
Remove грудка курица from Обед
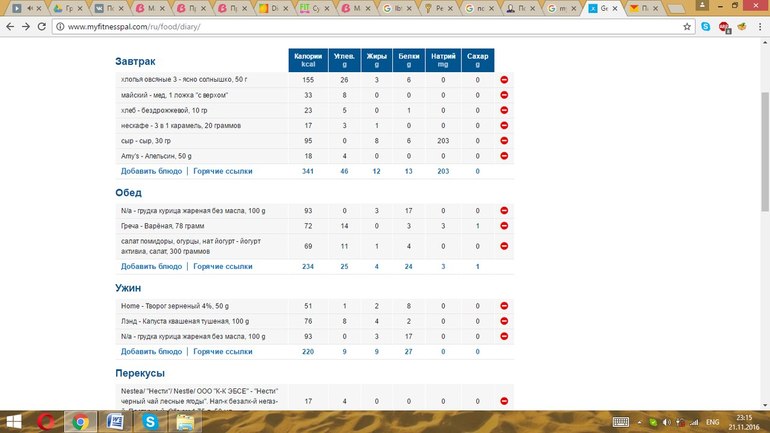(504, 210)
